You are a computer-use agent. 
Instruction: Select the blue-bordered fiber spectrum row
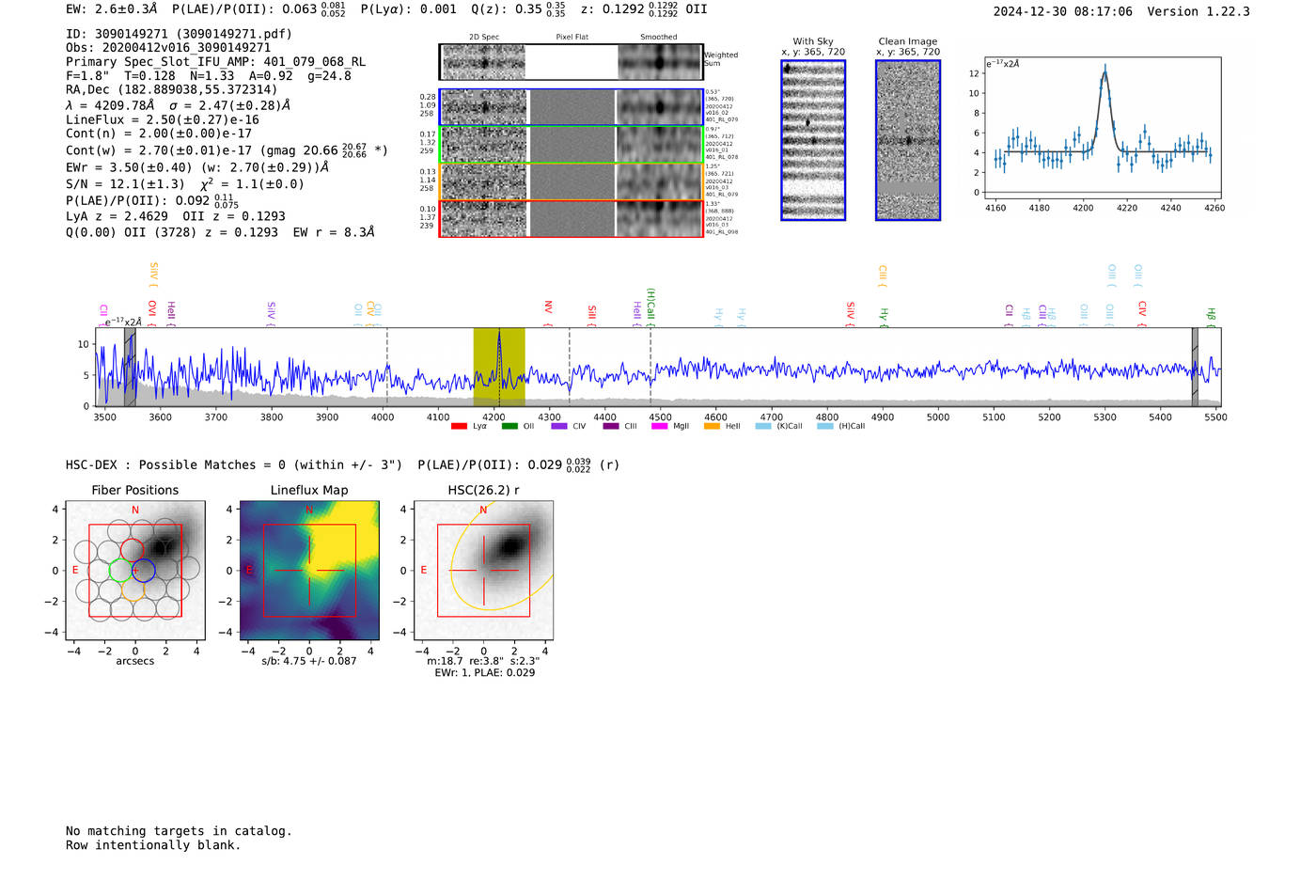tap(571, 107)
